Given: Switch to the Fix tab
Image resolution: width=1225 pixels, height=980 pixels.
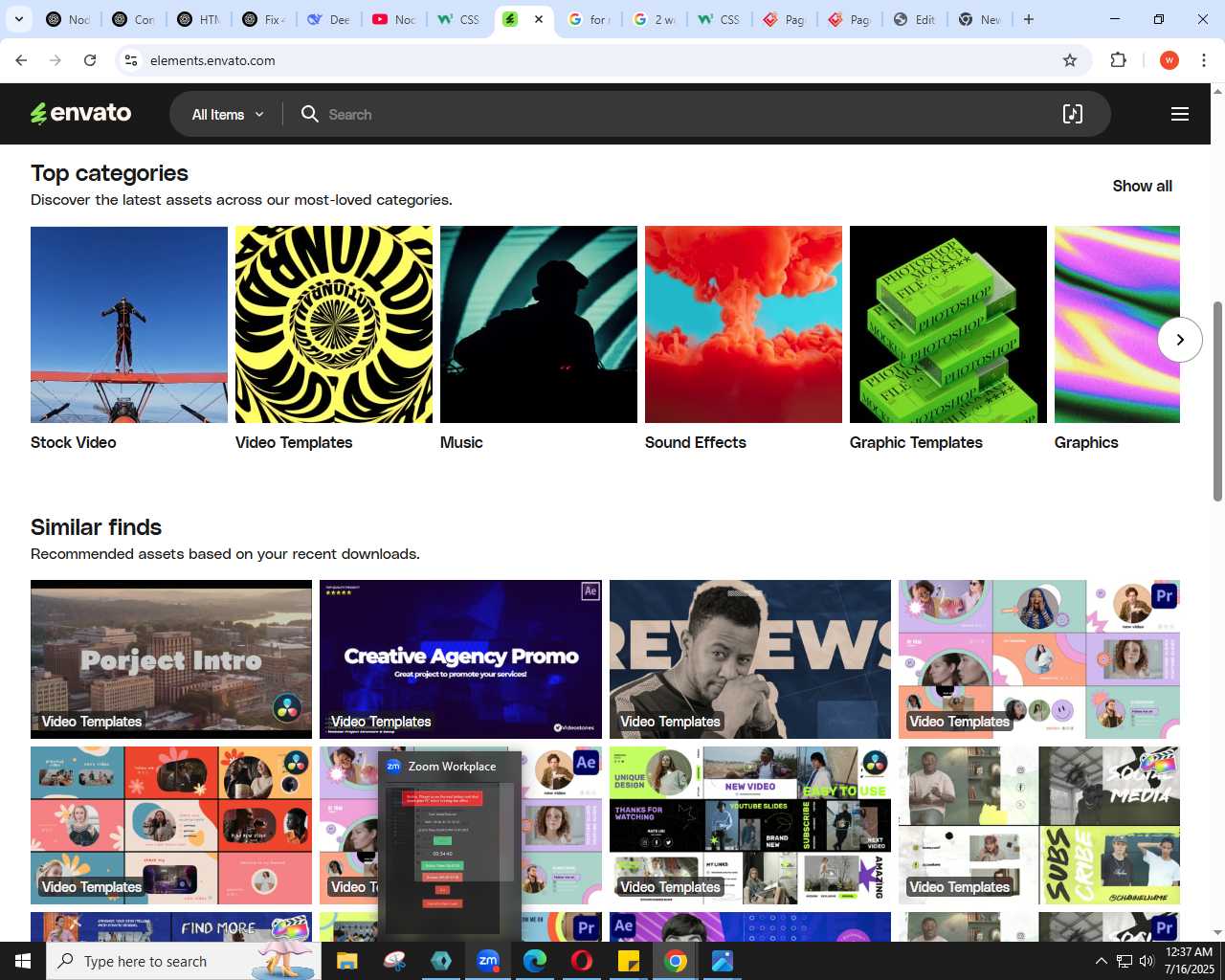Looking at the screenshot, I should [264, 19].
